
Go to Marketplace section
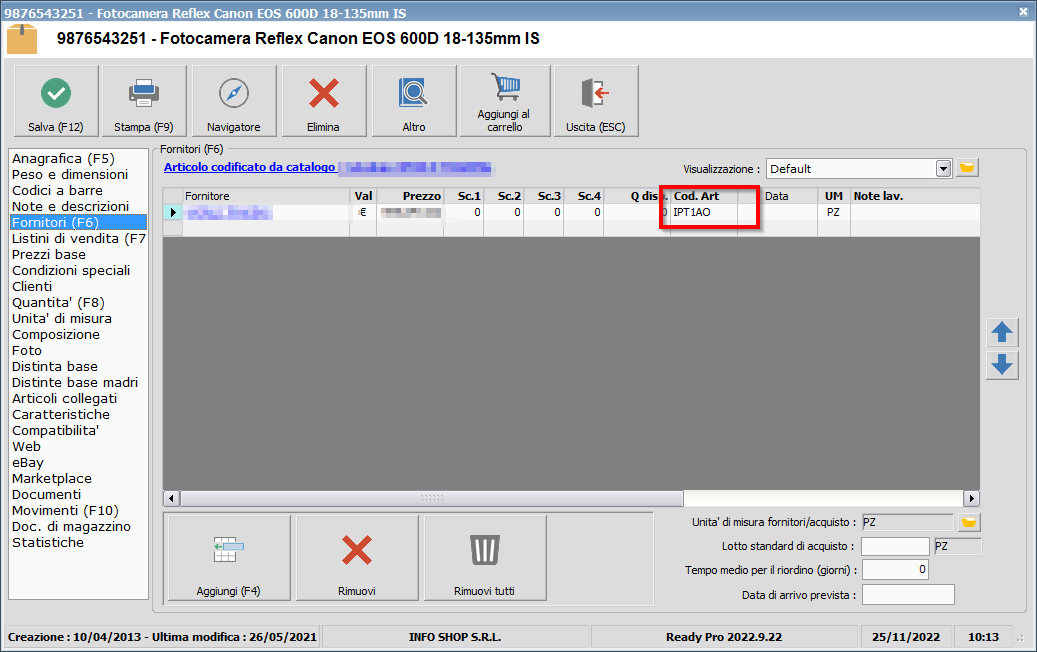pyautogui.click(x=52, y=479)
